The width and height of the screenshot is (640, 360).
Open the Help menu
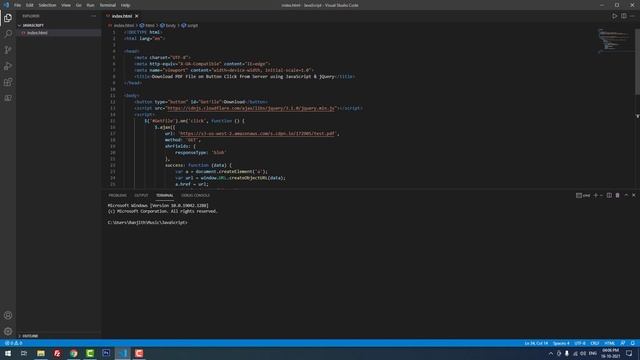click(x=125, y=5)
